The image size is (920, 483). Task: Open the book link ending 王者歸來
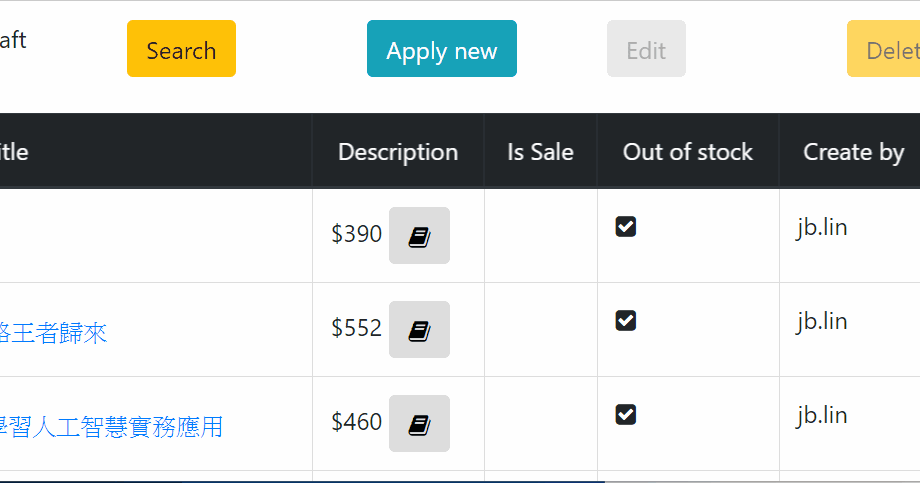[x=53, y=333]
